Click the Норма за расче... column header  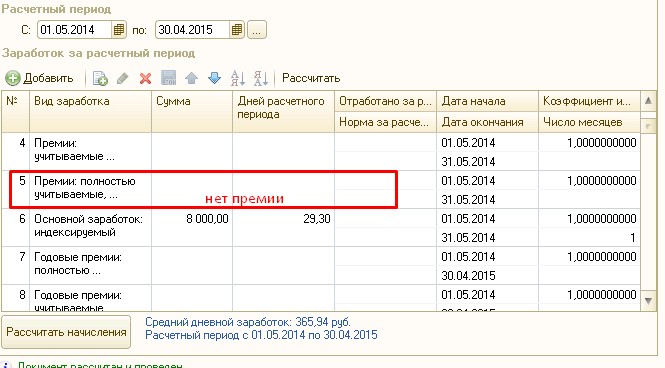tap(386, 122)
